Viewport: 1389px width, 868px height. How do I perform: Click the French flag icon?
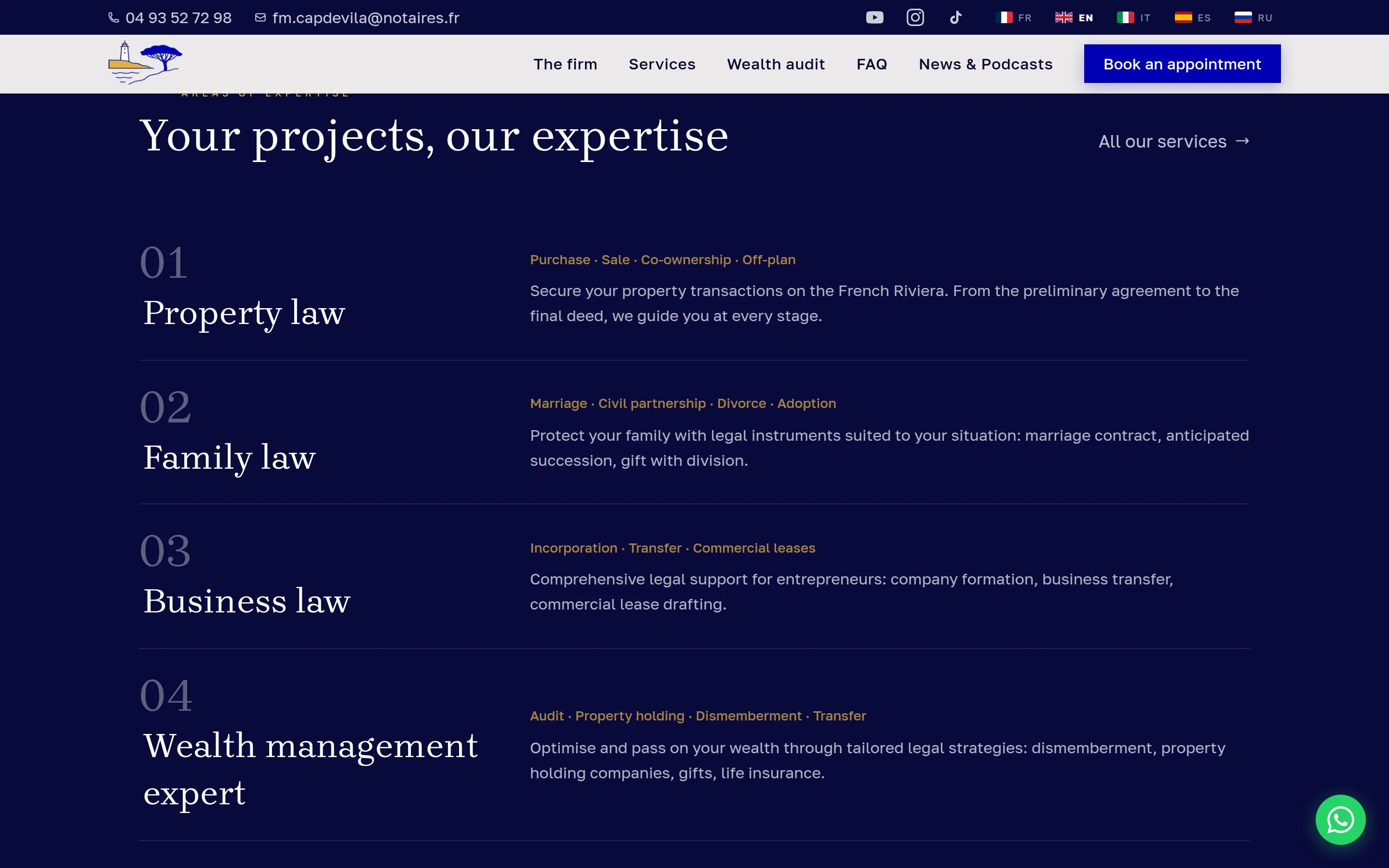pos(1004,18)
